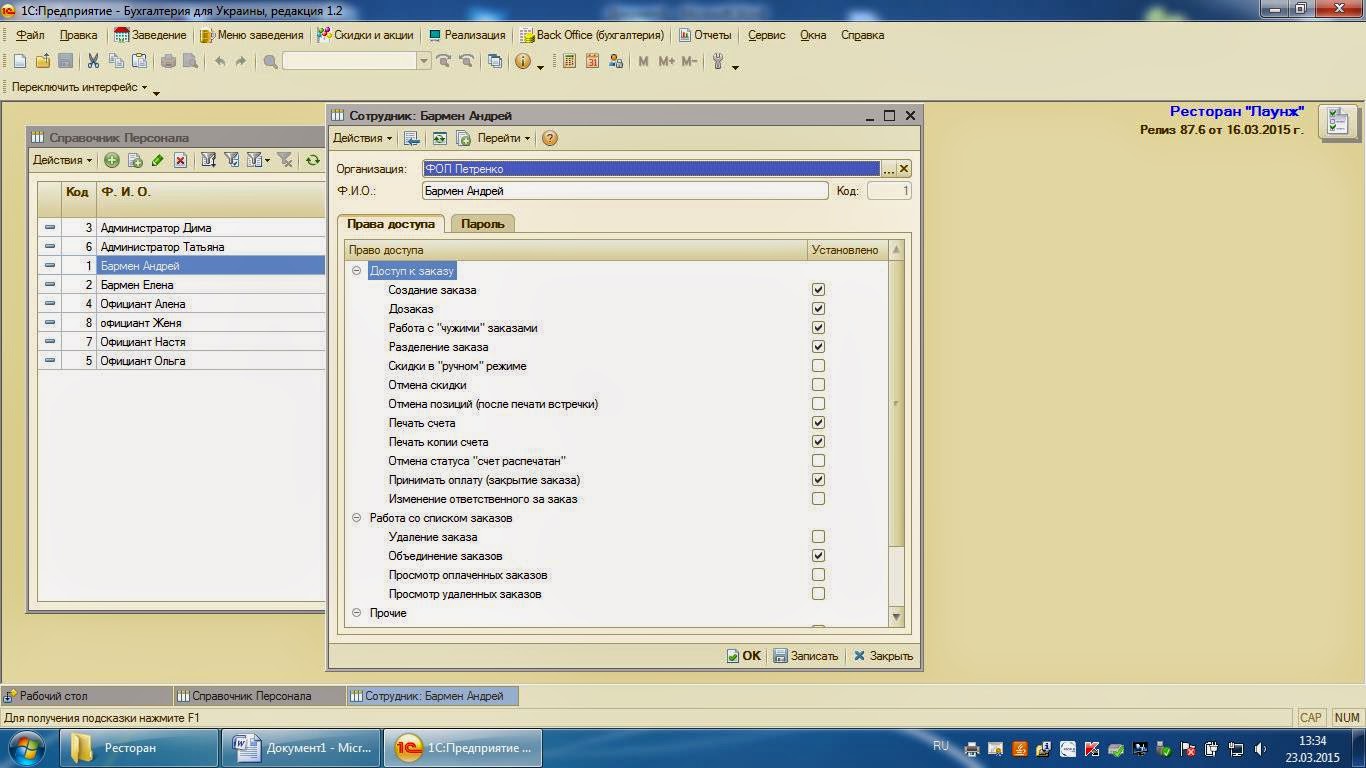Click the volume speaker icon in system tray
This screenshot has height=768, width=1366.
pyautogui.click(x=1260, y=749)
